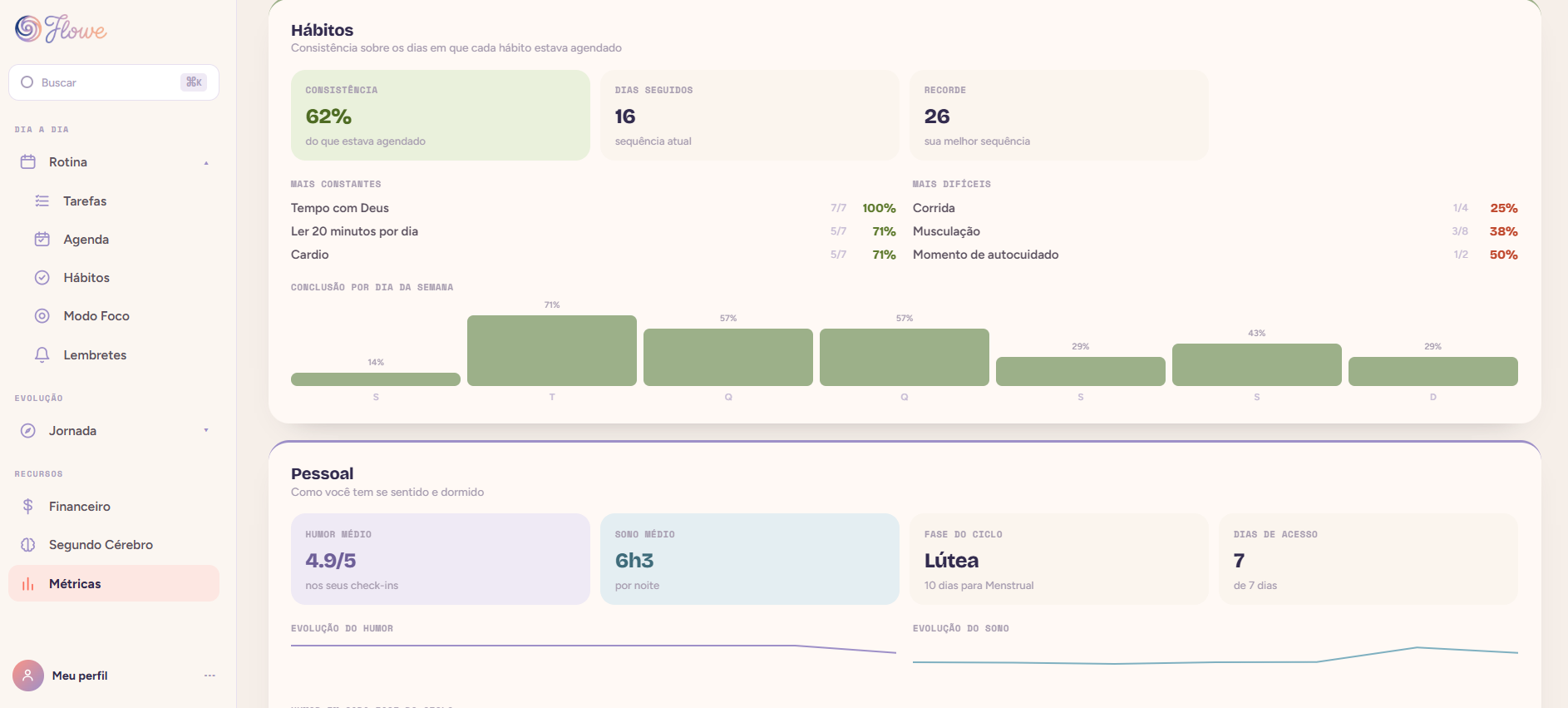Click 'Corrida' in Mais difíceis
The width and height of the screenshot is (1568, 708).
1215,208
